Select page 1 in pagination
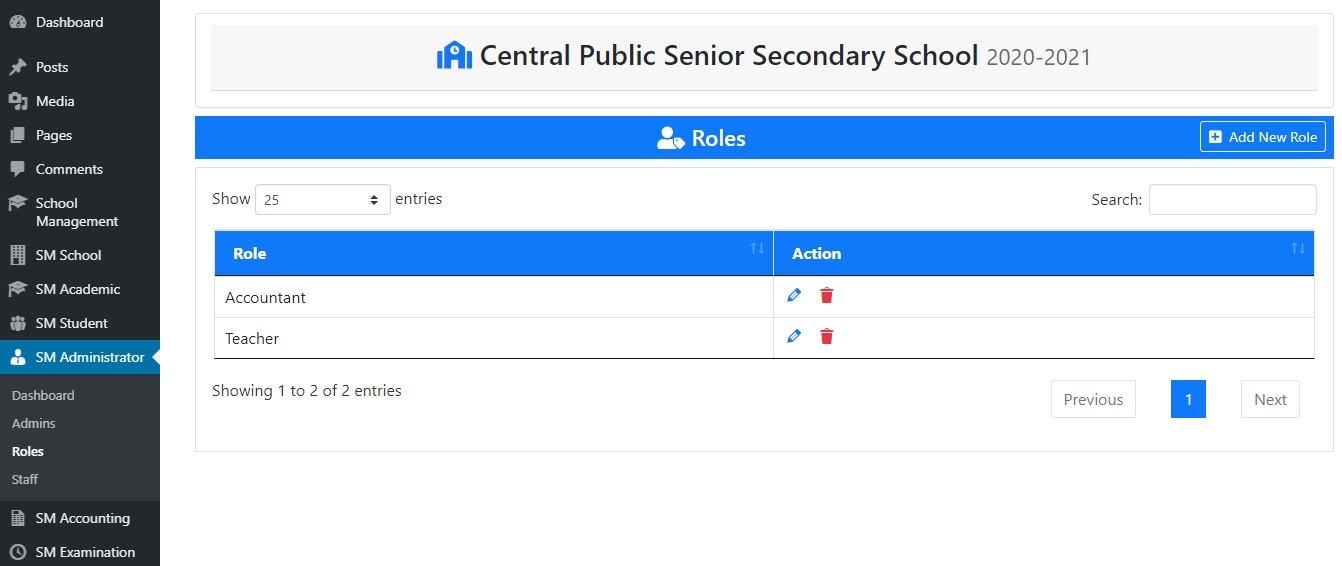Viewport: 1342px width, 566px height. pyautogui.click(x=1188, y=399)
